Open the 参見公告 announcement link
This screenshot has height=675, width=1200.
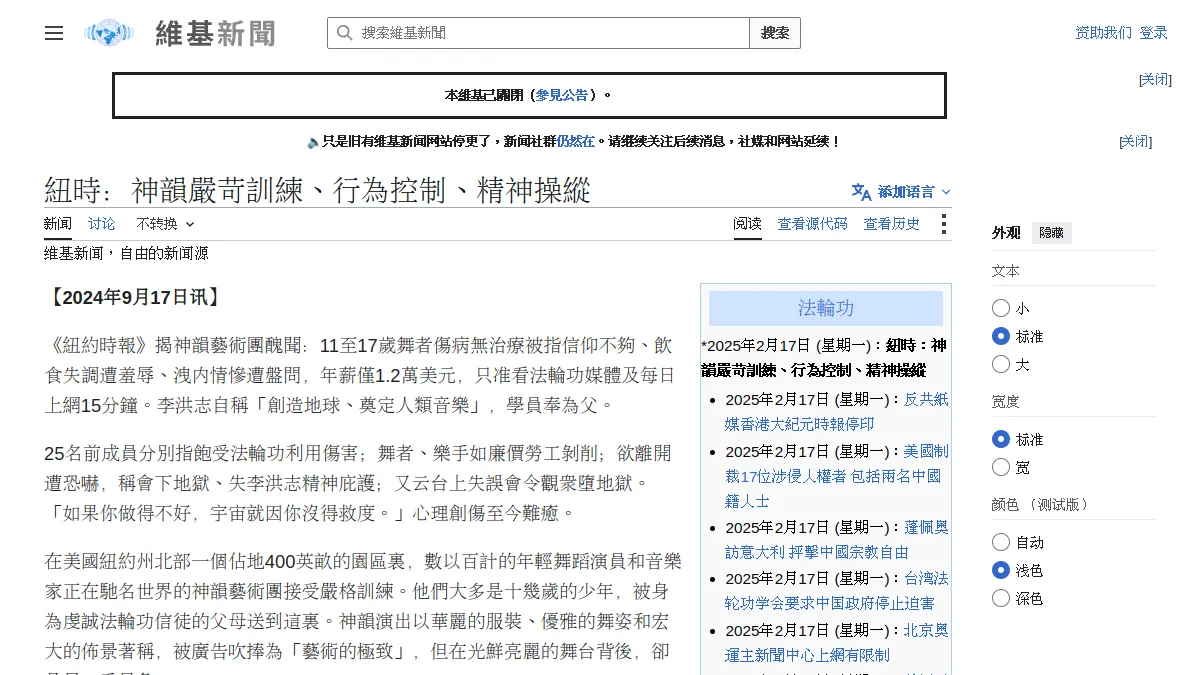562,95
